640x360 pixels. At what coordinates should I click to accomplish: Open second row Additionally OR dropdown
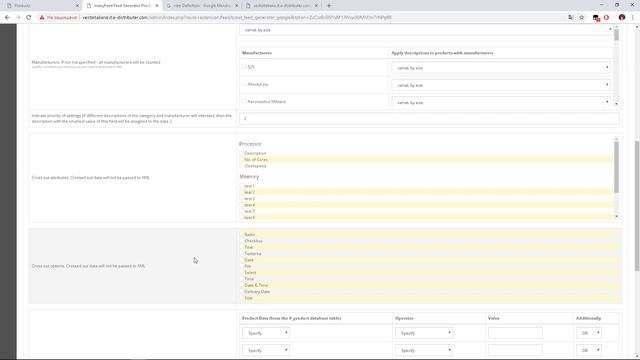point(589,350)
